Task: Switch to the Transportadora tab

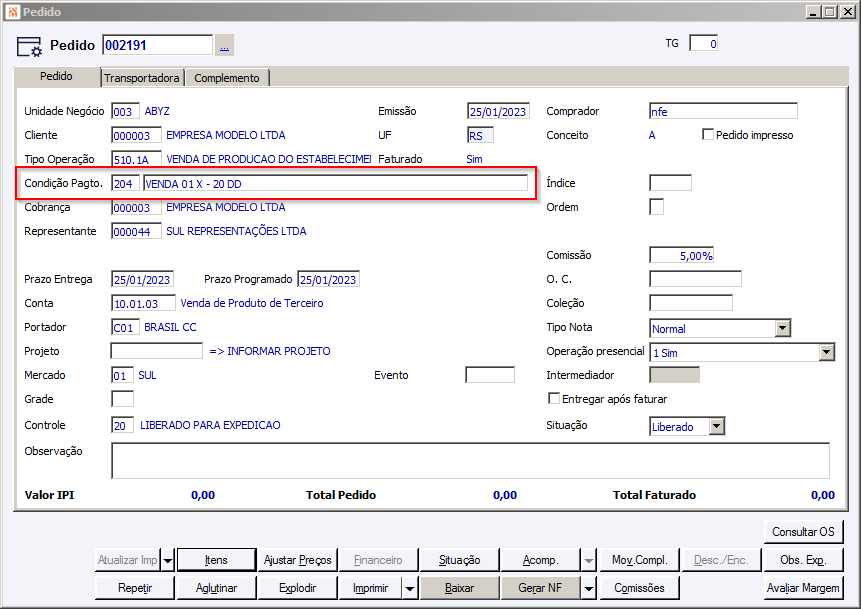Action: [x=142, y=78]
